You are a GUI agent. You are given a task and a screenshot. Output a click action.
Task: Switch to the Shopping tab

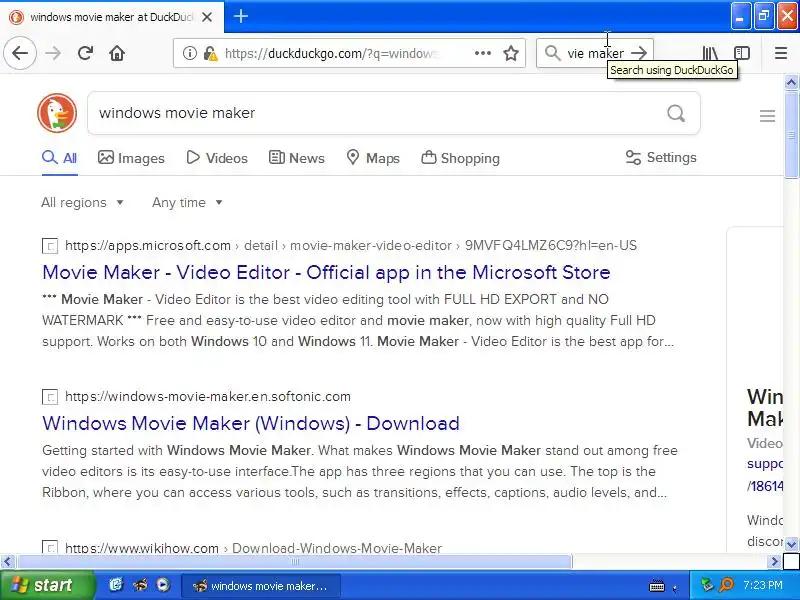click(x=460, y=158)
